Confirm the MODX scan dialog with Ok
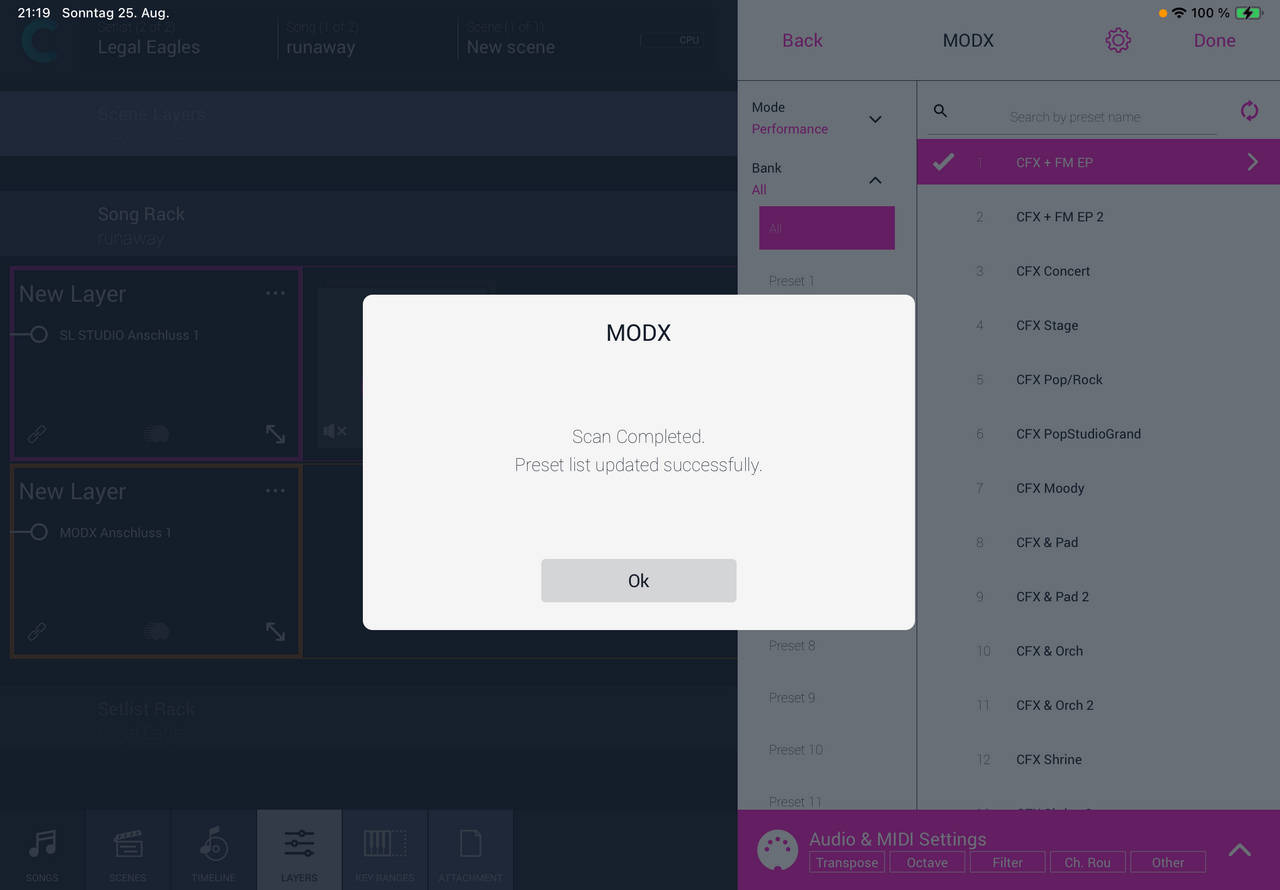 click(638, 580)
